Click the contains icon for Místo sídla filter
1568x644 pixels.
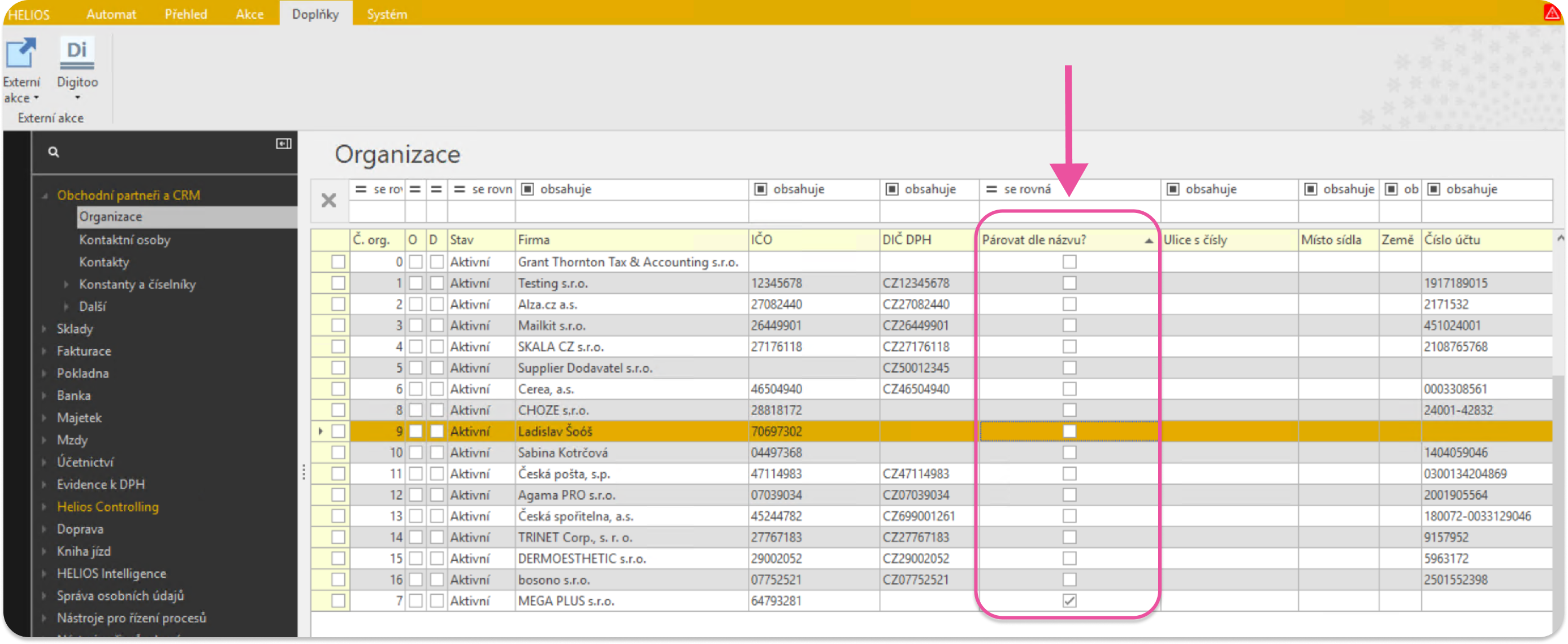click(1310, 189)
